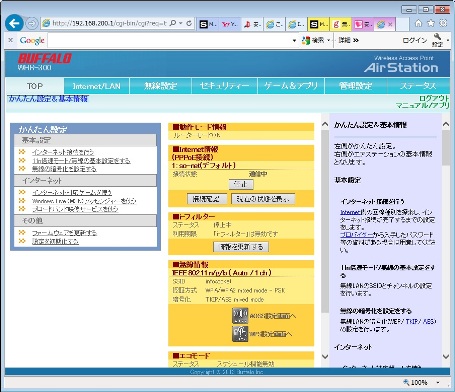Close the Google toolbar with X
This screenshot has height=392, width=455.
(11, 40)
